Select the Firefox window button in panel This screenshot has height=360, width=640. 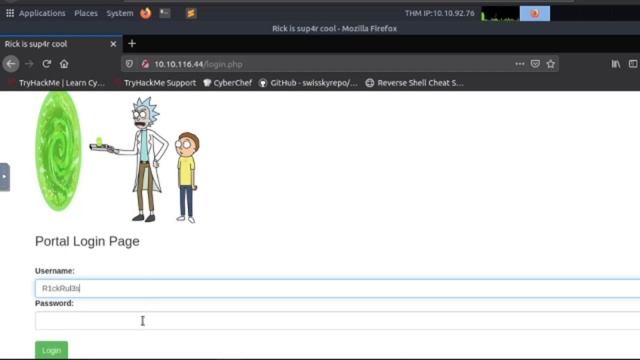(535, 13)
